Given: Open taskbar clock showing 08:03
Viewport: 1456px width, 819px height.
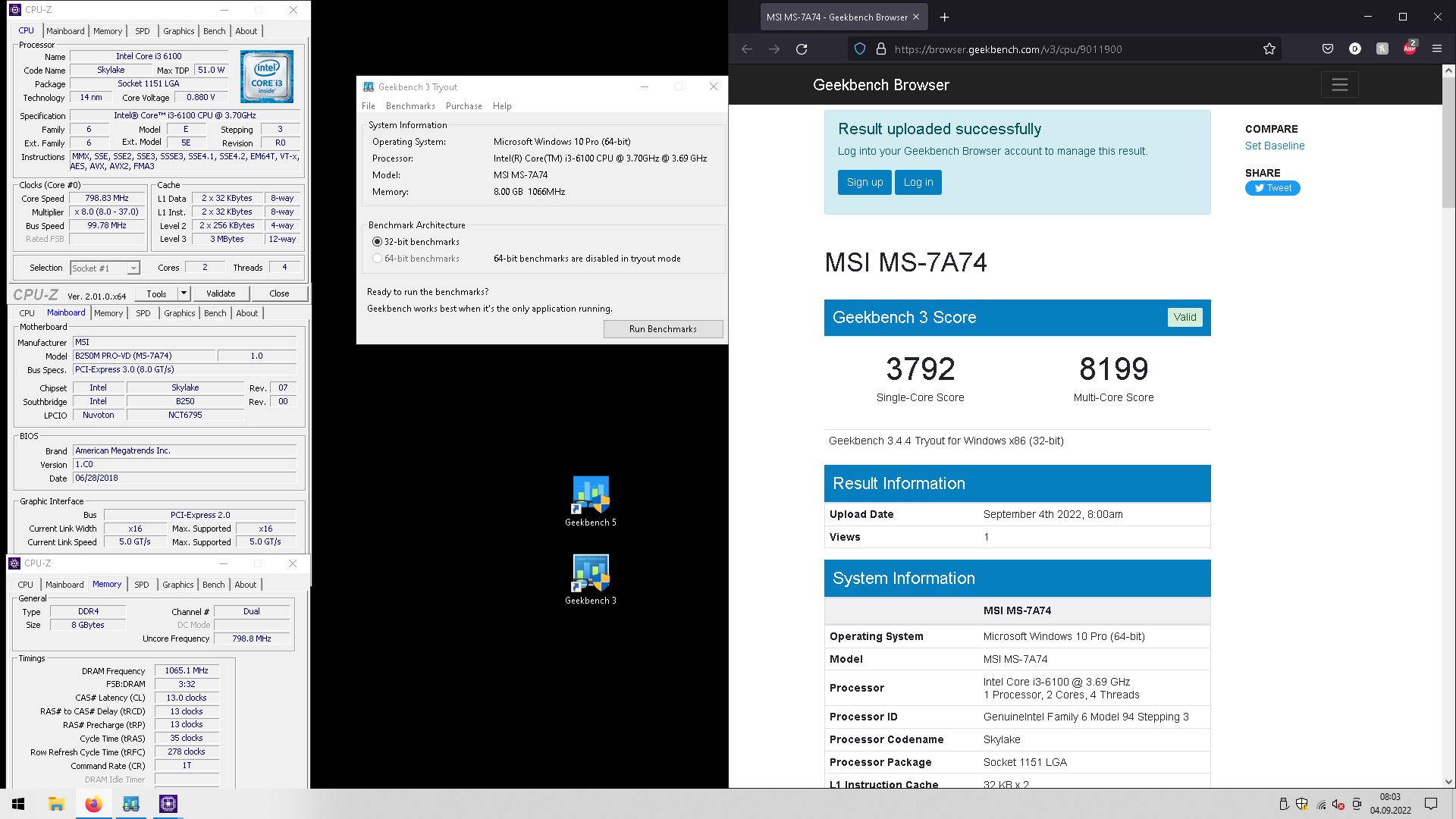Looking at the screenshot, I should pyautogui.click(x=1390, y=804).
